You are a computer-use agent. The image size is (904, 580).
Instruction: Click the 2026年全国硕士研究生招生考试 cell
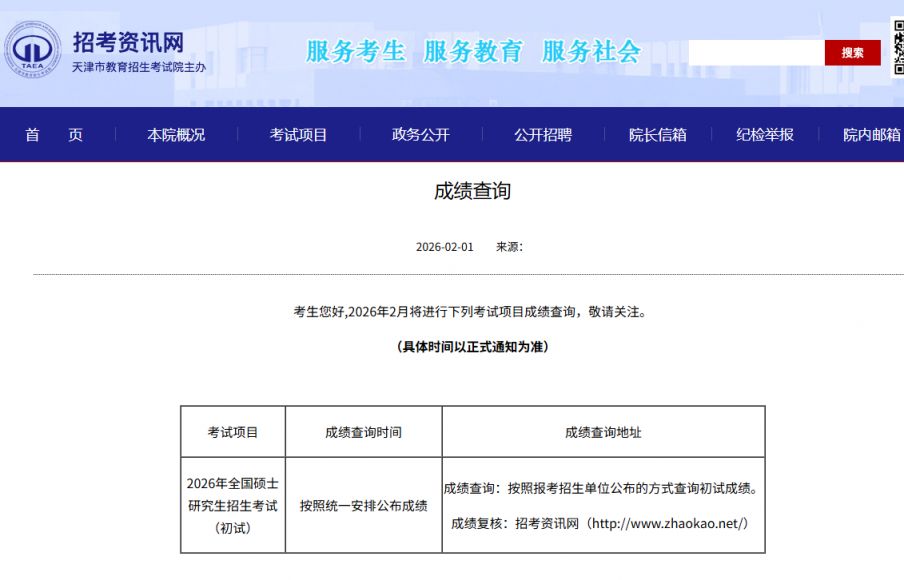point(233,505)
